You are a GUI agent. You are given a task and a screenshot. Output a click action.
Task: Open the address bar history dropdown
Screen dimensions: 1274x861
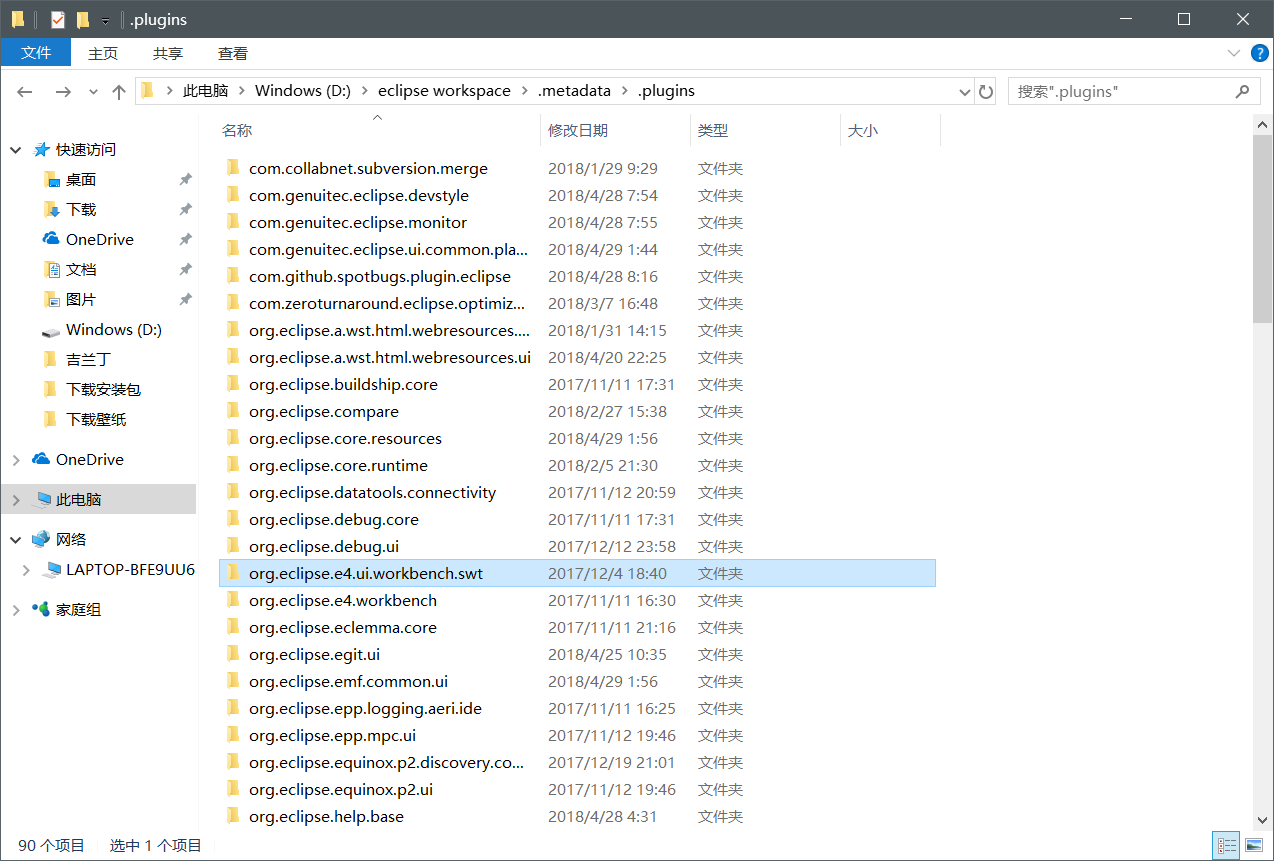964,91
